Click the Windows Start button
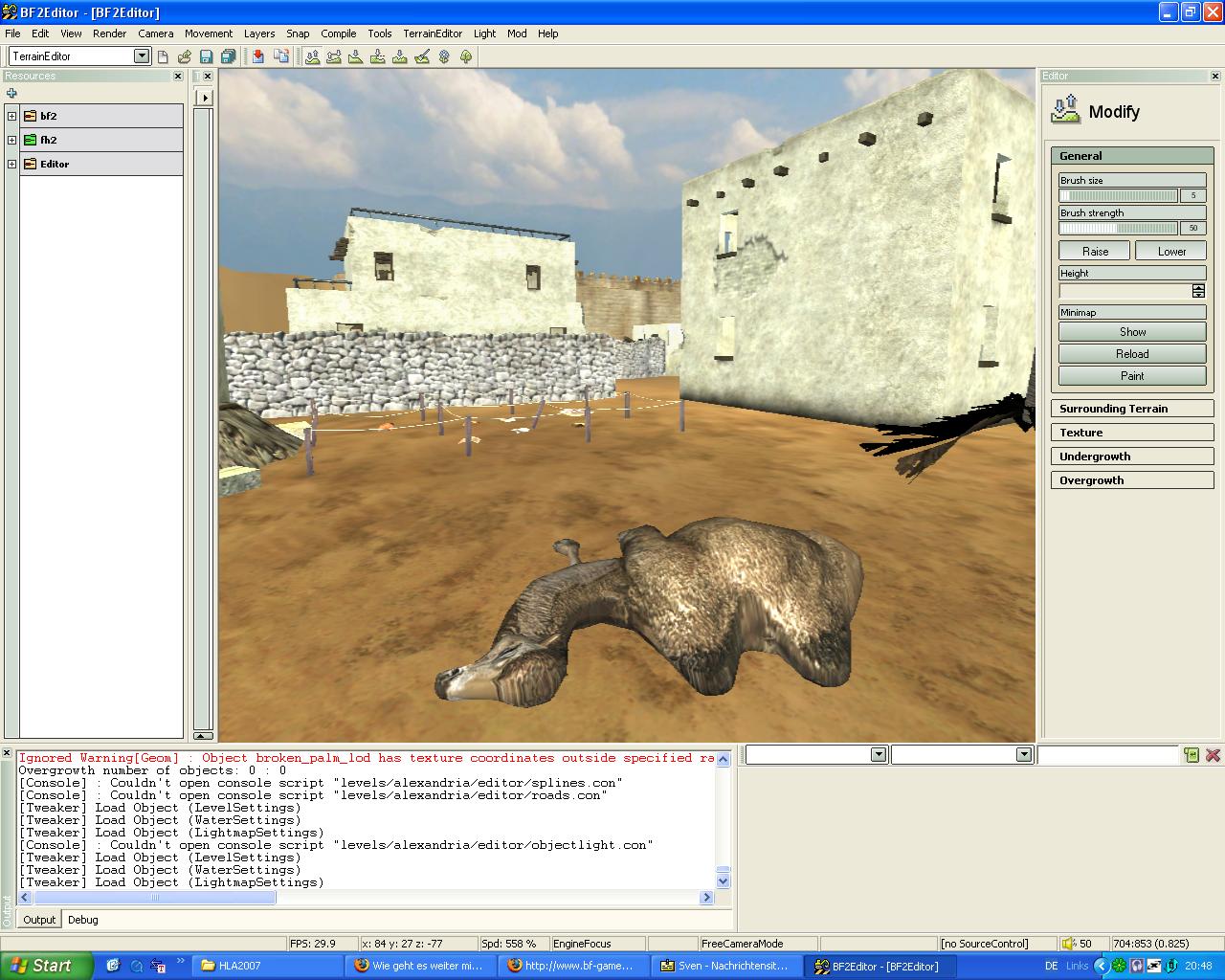This screenshot has height=980, width=1225. 47,966
